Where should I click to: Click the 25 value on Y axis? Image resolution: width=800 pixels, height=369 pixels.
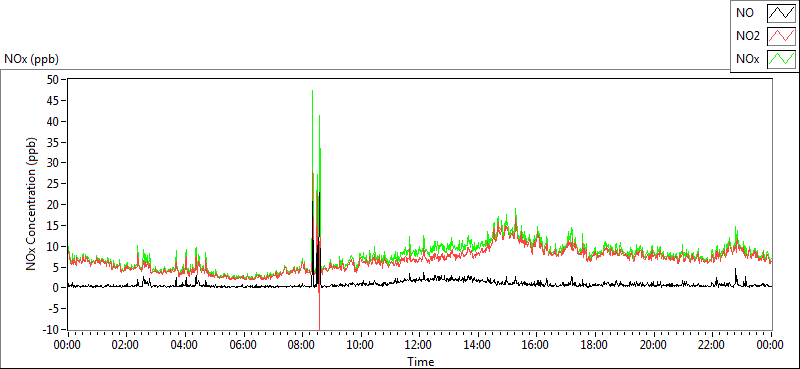[x=52, y=184]
